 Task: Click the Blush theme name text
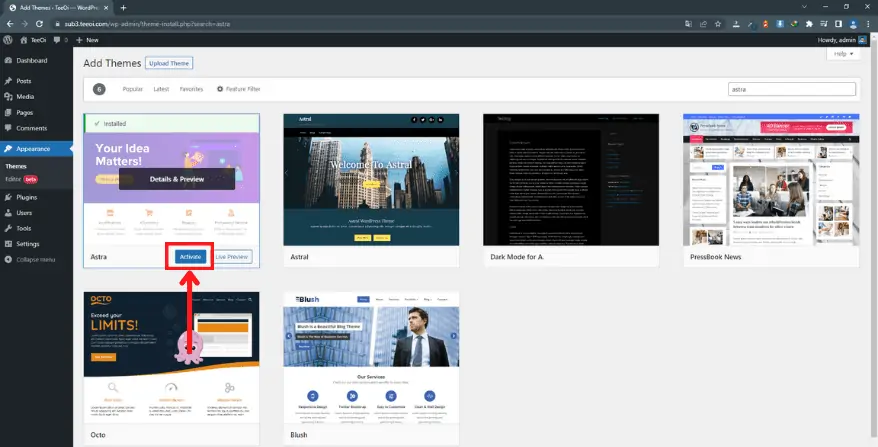pyautogui.click(x=298, y=435)
